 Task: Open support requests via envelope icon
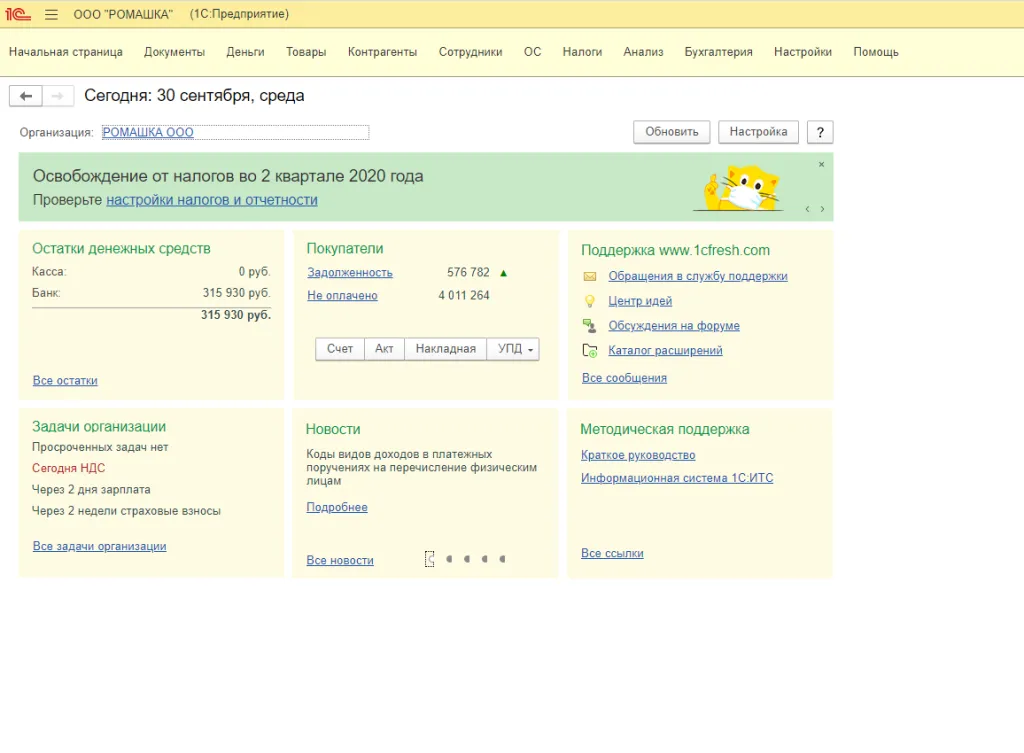(590, 277)
